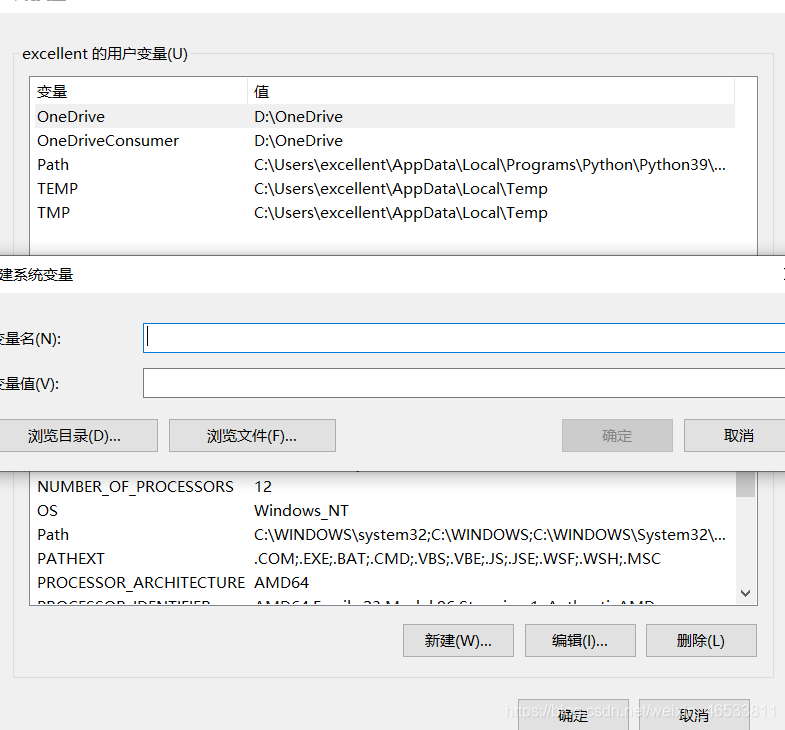The width and height of the screenshot is (785, 730).
Task: Click the AMD64 value cell
Action: tap(281, 583)
